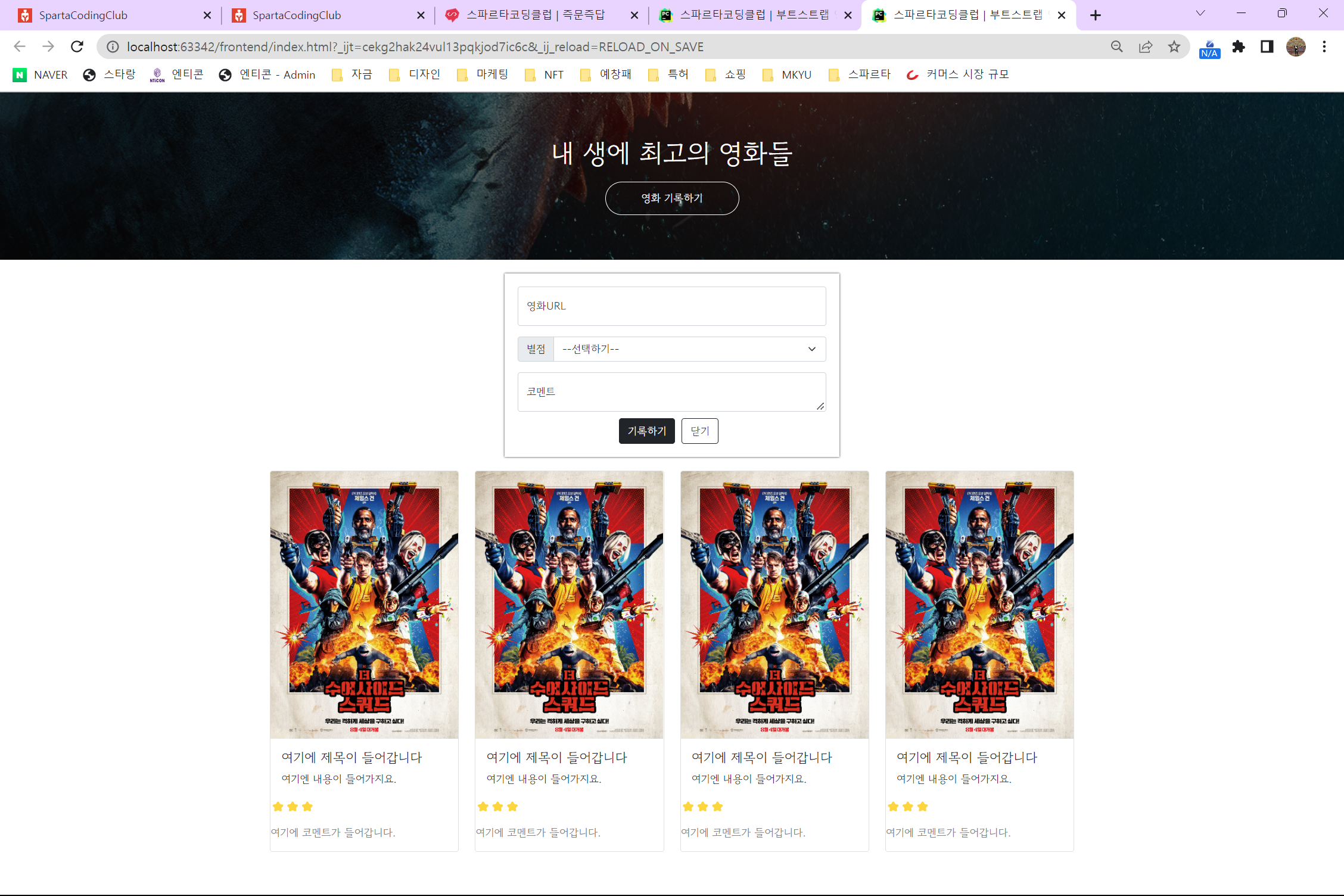This screenshot has height=896, width=1344.
Task: Bookmark this page with the star icon
Action: 1174,46
